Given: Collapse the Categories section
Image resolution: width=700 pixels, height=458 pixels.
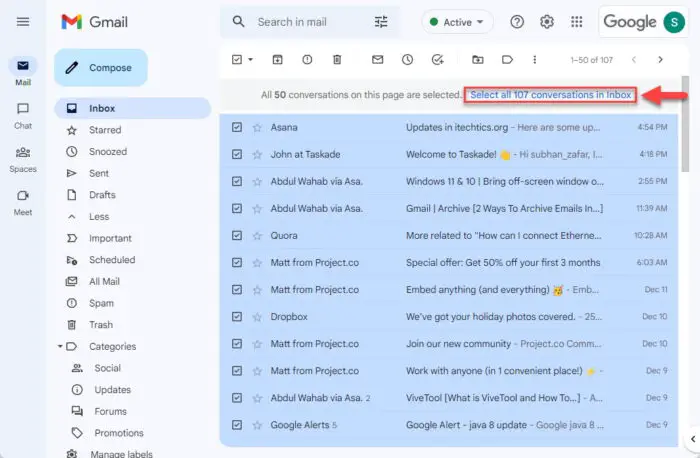Looking at the screenshot, I should click(59, 347).
